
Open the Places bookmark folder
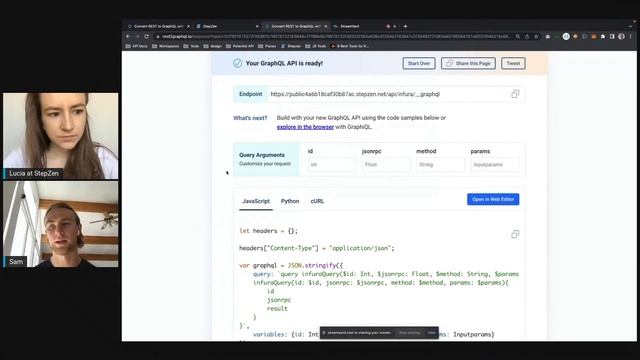pos(267,46)
